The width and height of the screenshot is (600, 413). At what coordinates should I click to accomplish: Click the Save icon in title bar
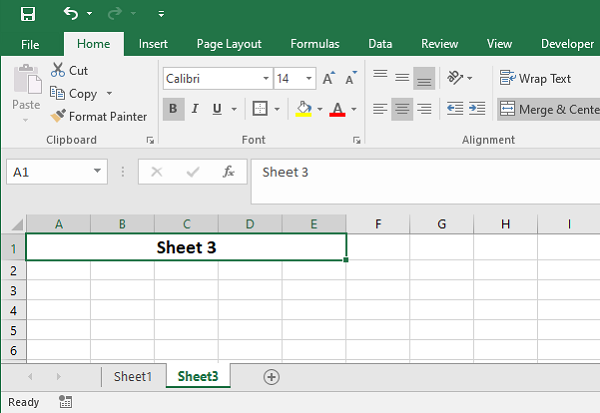[x=28, y=14]
